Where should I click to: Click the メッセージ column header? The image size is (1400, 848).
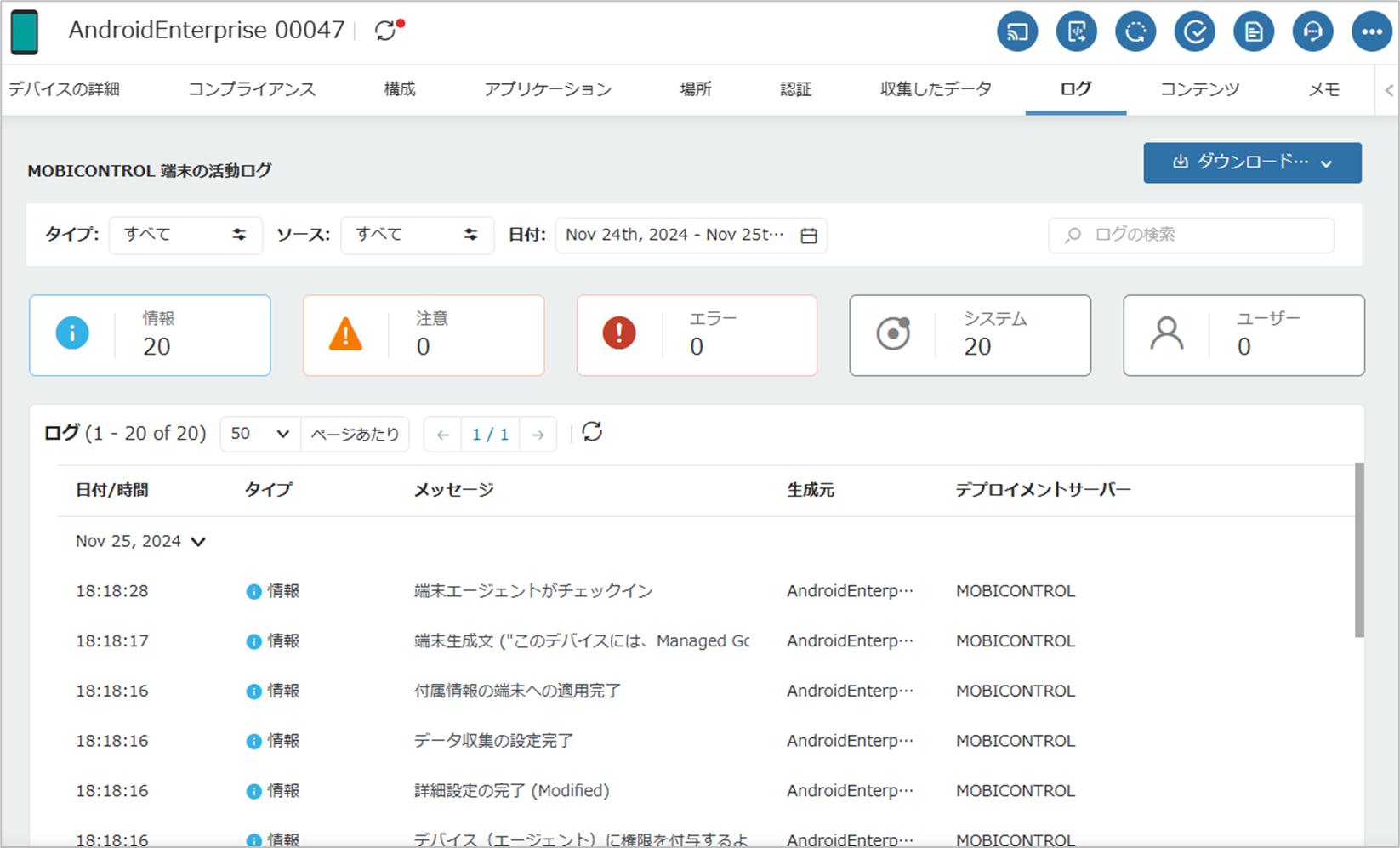pyautogui.click(x=453, y=490)
